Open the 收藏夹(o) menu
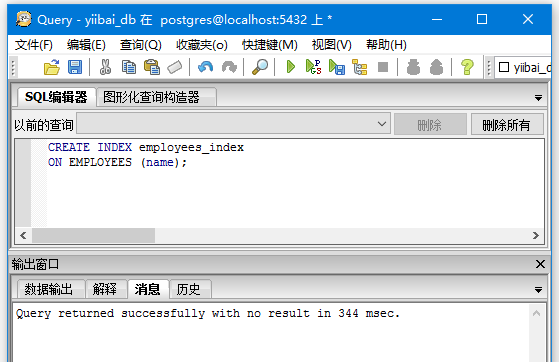Viewport: 559px width, 362px height. 202,45
